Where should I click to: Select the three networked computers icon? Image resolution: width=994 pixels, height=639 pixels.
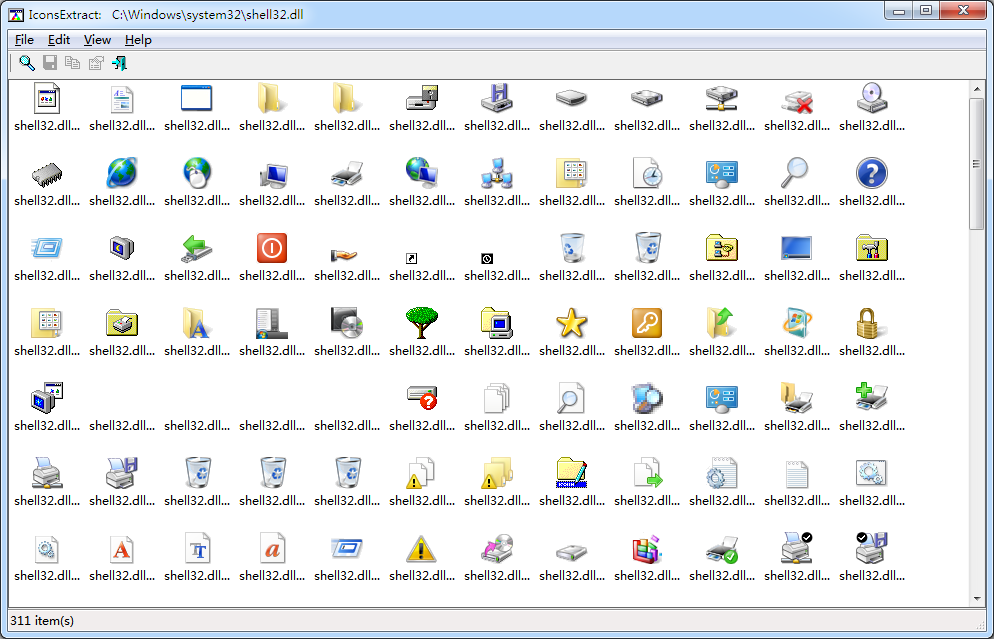point(497,174)
